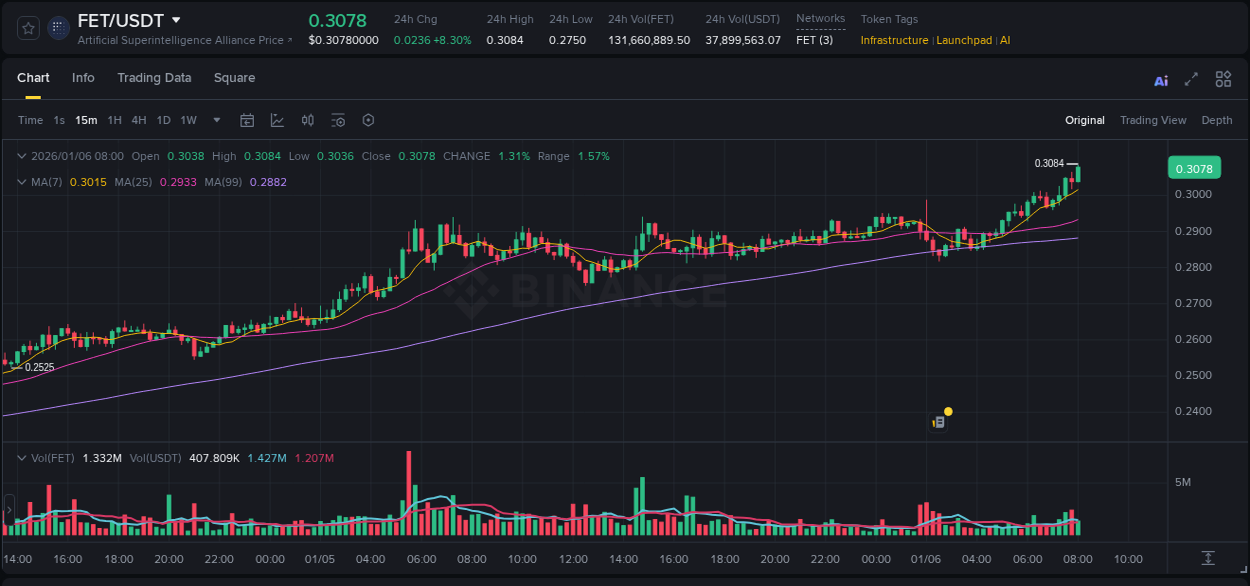1250x586 pixels.
Task: Expand the chart to fullscreen
Action: (1191, 78)
